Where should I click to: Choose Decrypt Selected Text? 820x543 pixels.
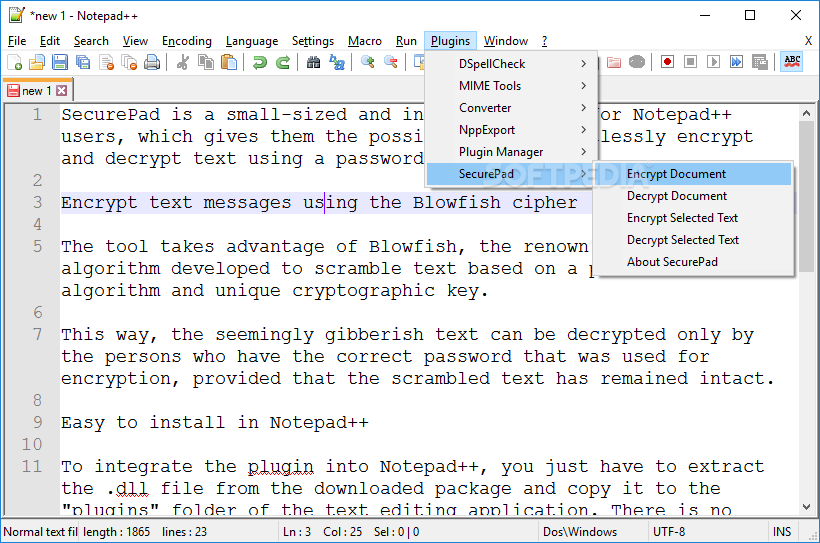[693, 240]
